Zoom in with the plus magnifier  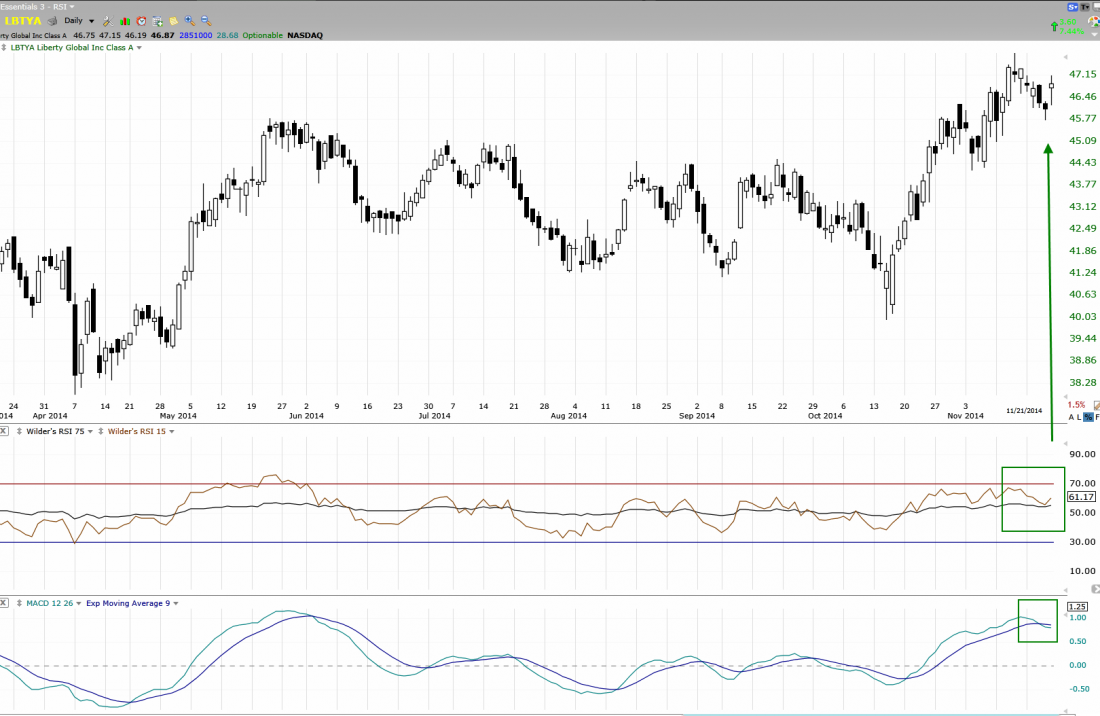pos(189,20)
